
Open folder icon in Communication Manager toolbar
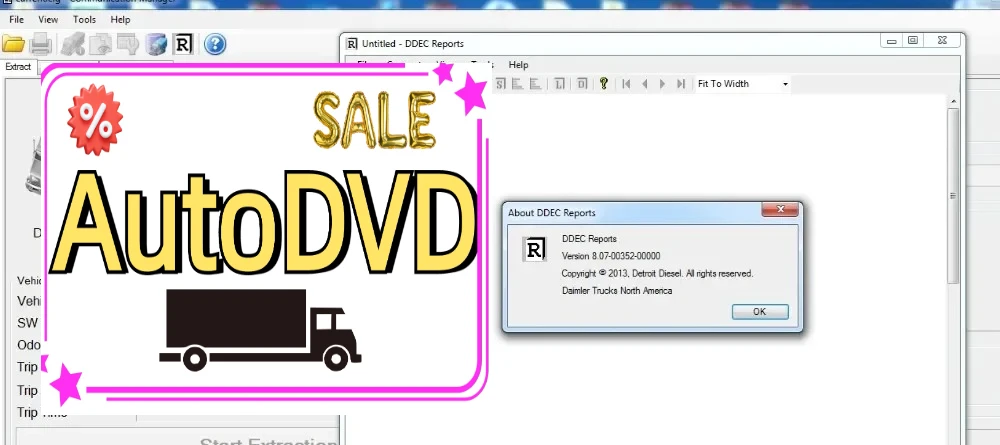[13, 44]
